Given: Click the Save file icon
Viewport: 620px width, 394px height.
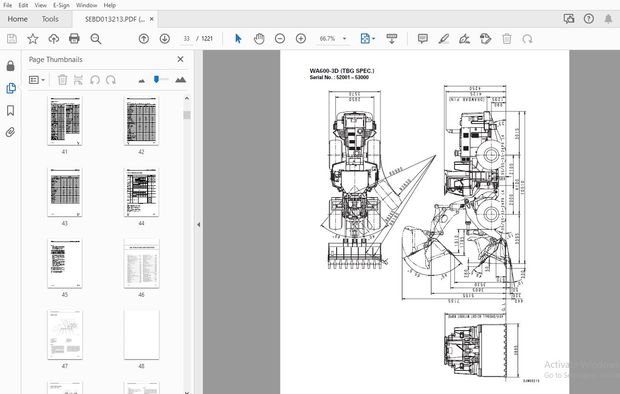Looking at the screenshot, I should pyautogui.click(x=12, y=39).
